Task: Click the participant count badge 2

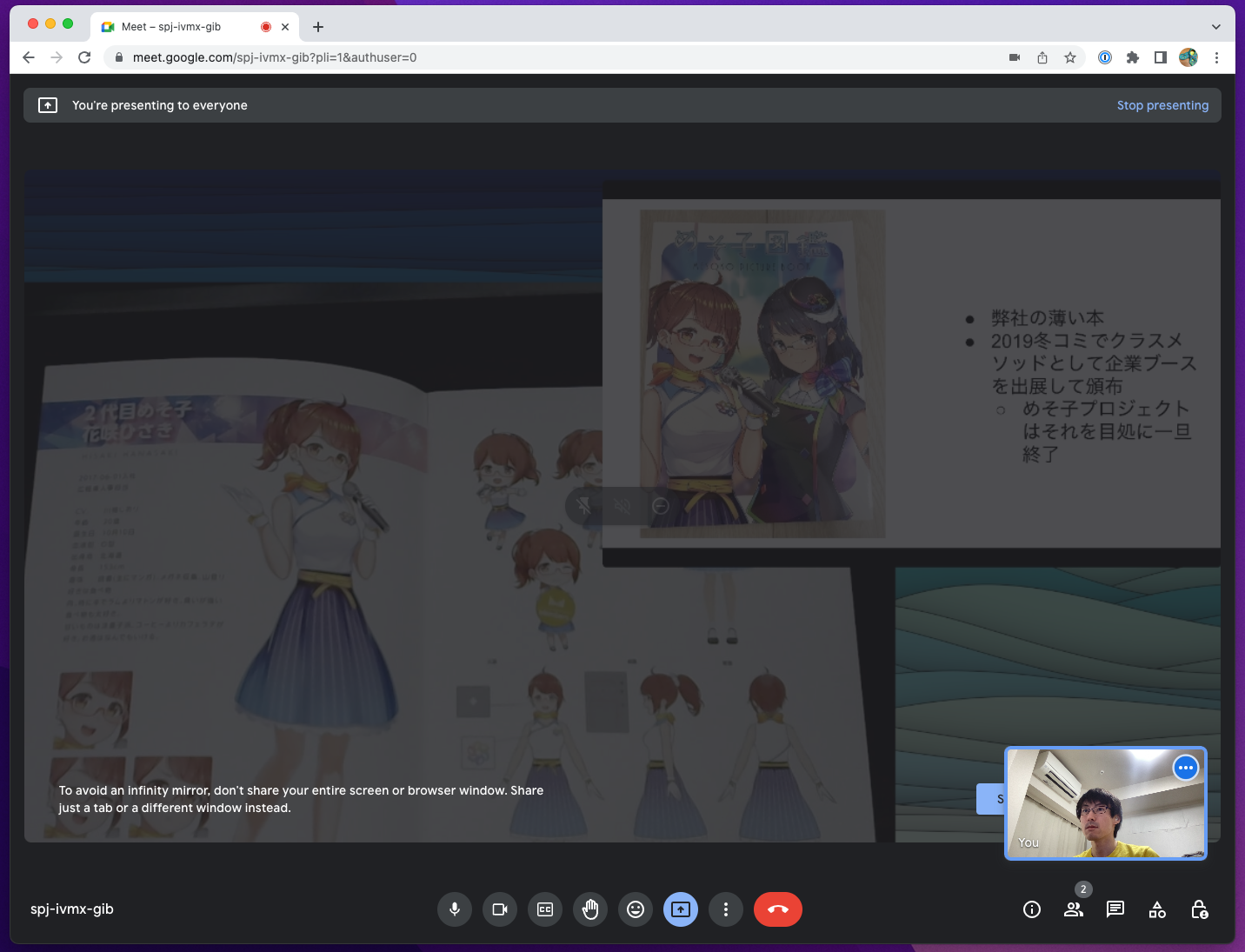Action: click(x=1083, y=889)
